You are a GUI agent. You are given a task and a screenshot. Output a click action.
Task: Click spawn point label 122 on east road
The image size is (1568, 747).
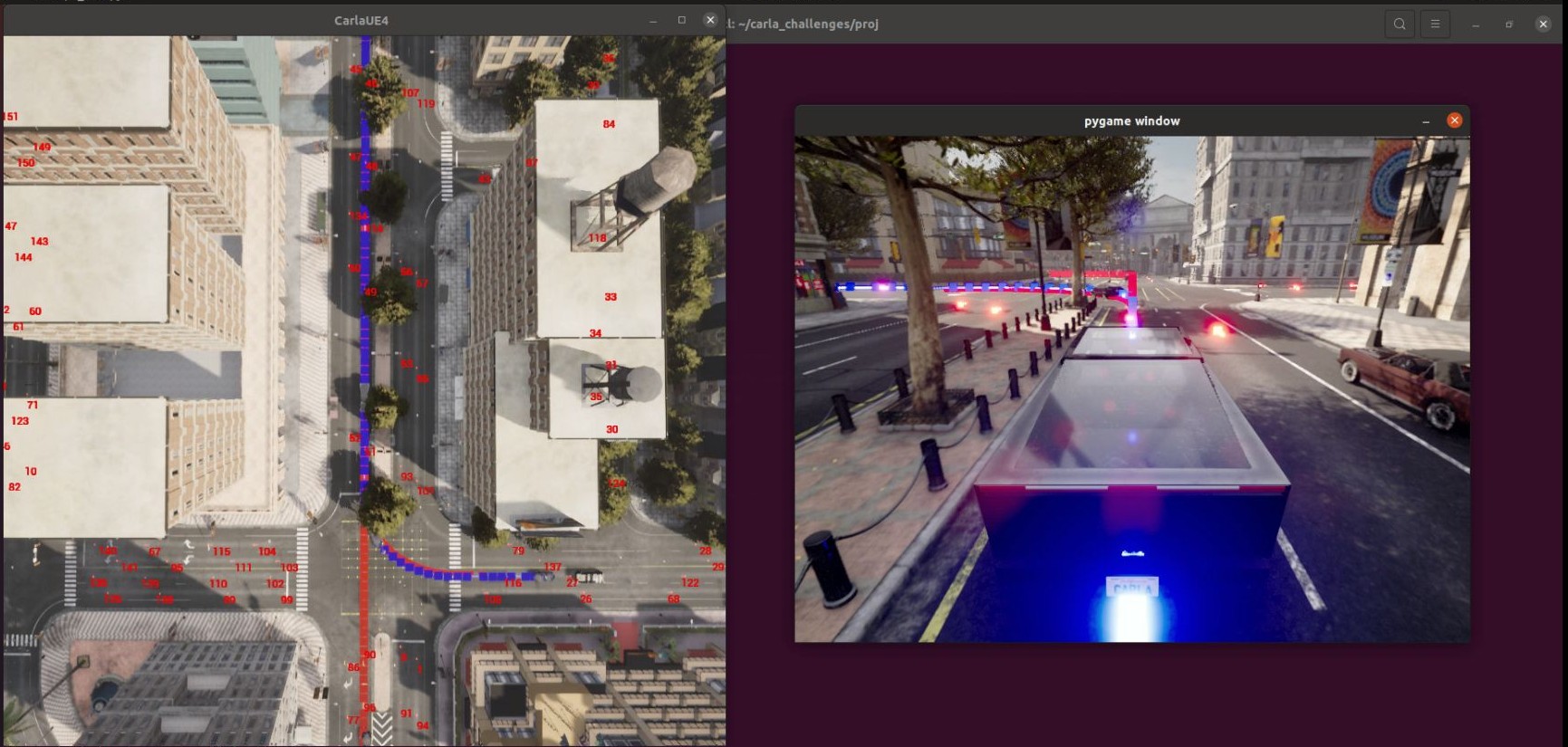pos(690,582)
